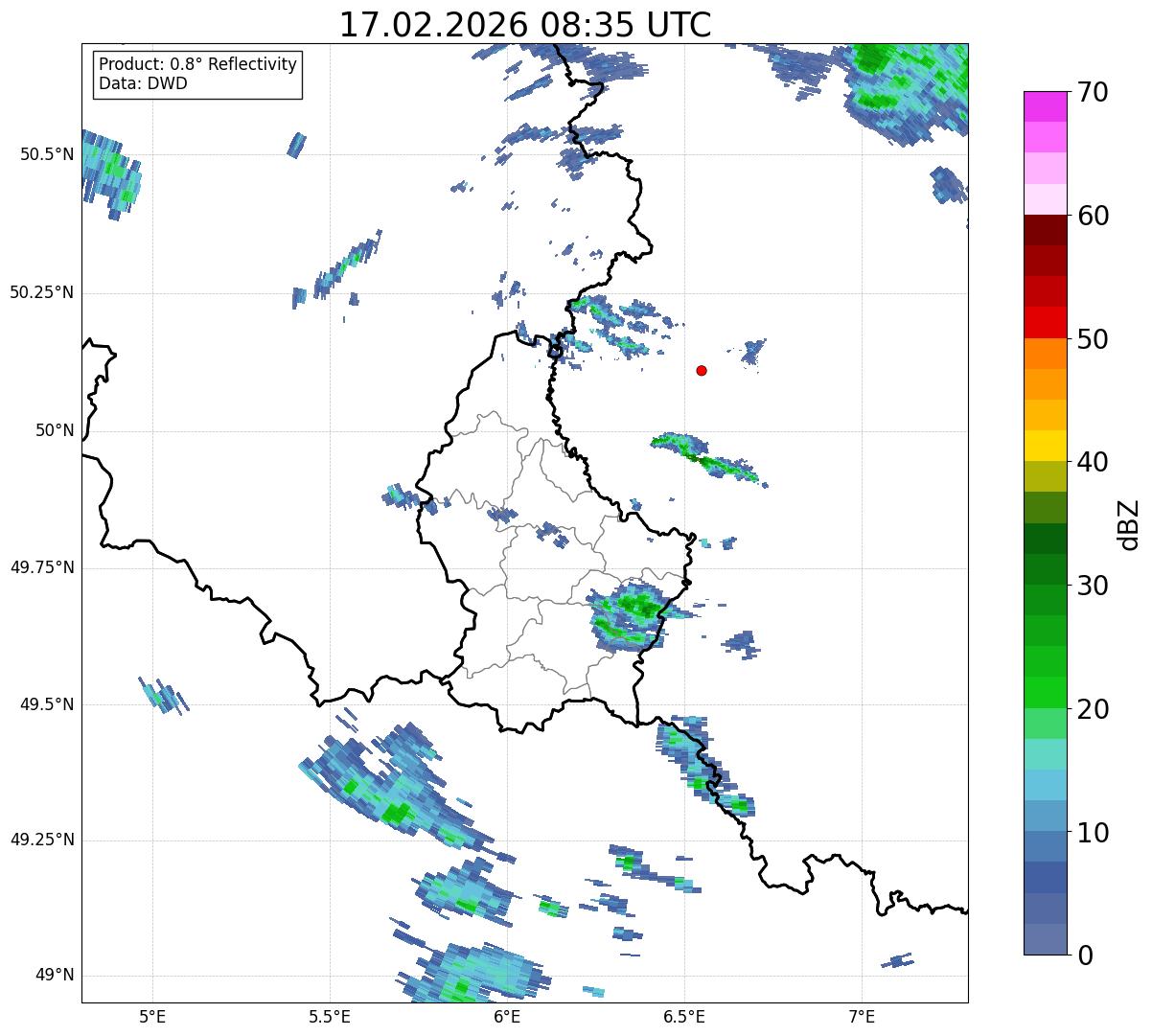Viewport: 1152px width, 1036px height.
Task: Click the colorbar 0 tick label
Action: [1085, 955]
